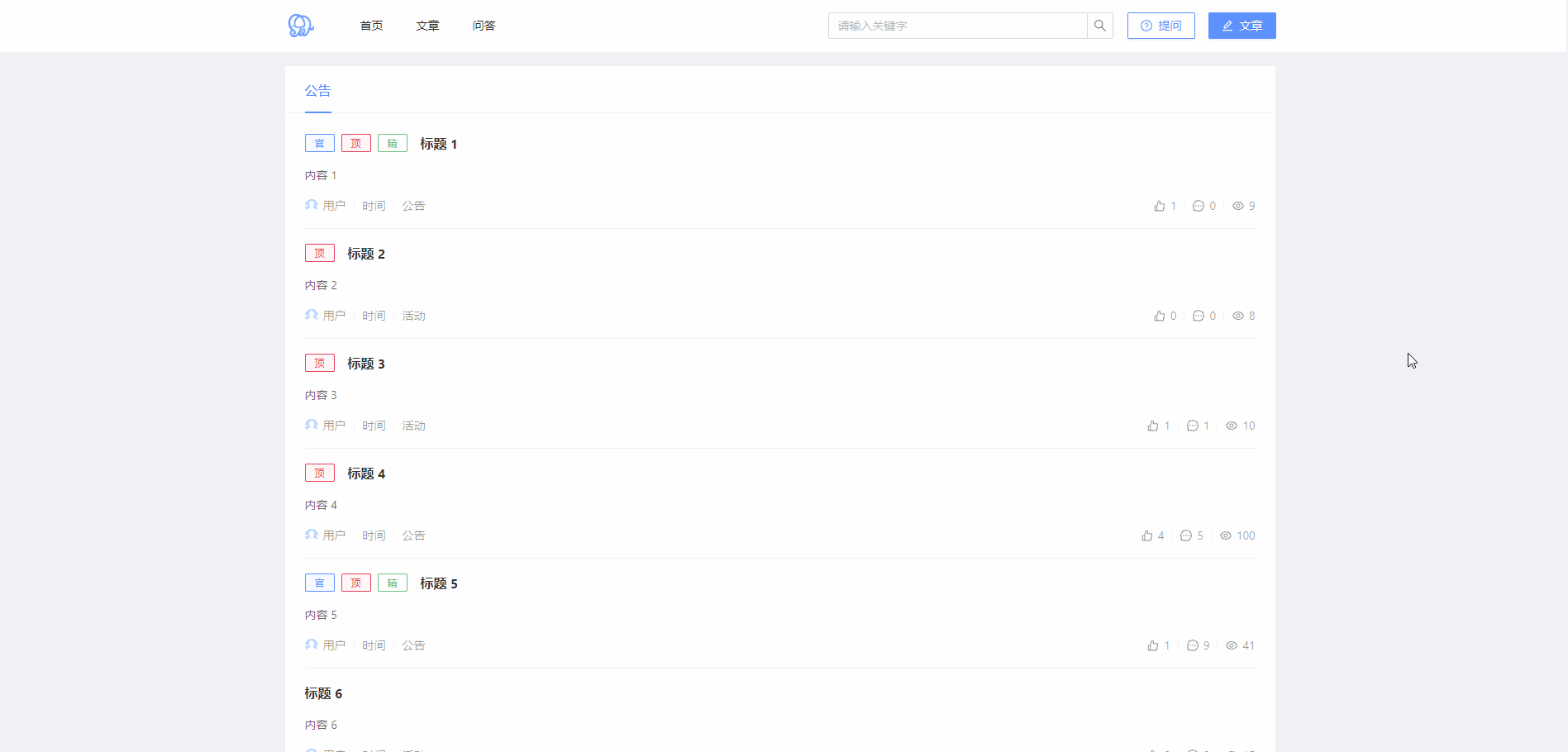Click the like icon on 标题 3
Image resolution: width=1568 pixels, height=752 pixels.
coord(1153,426)
